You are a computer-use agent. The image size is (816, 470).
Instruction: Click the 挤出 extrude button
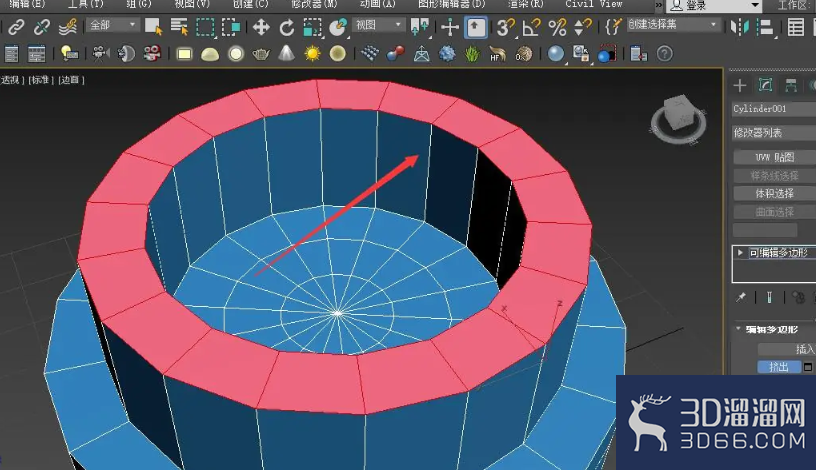pyautogui.click(x=779, y=367)
